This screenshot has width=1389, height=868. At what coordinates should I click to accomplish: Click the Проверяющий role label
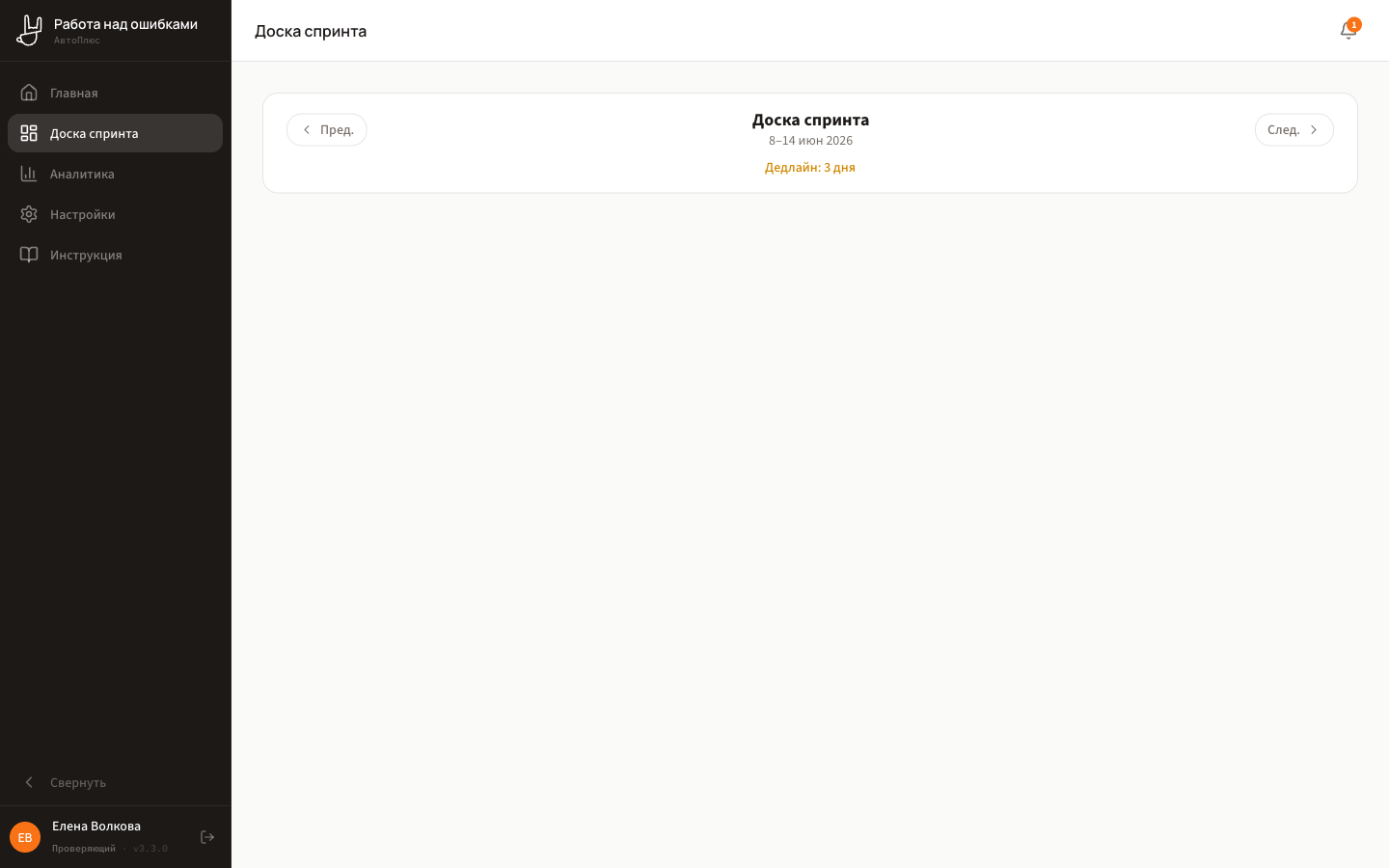84,849
